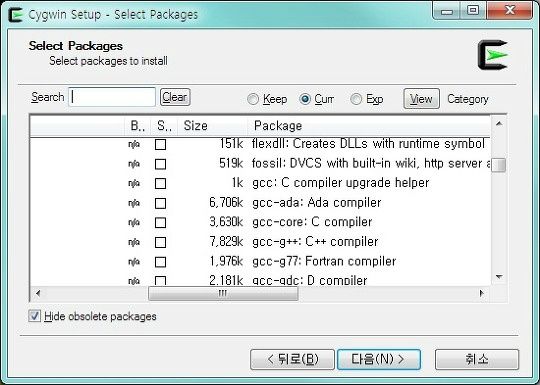This screenshot has height=385, width=540.
Task: Select the Exp radio button
Action: coord(356,99)
